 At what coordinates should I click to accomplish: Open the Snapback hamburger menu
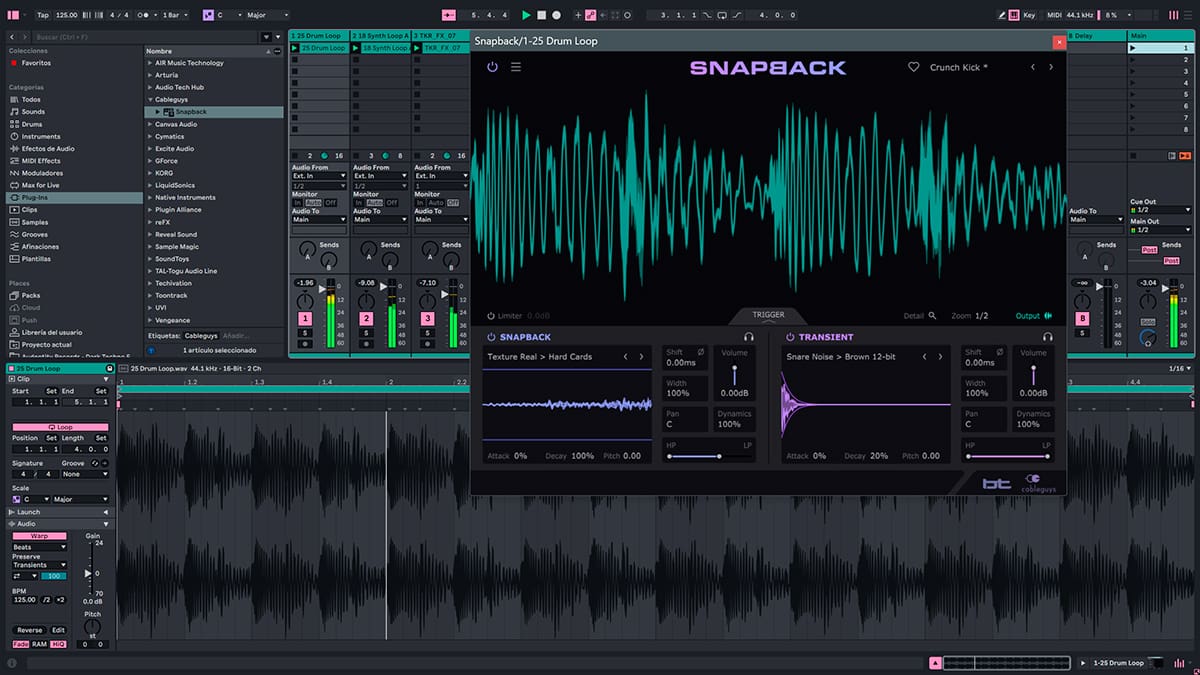516,67
